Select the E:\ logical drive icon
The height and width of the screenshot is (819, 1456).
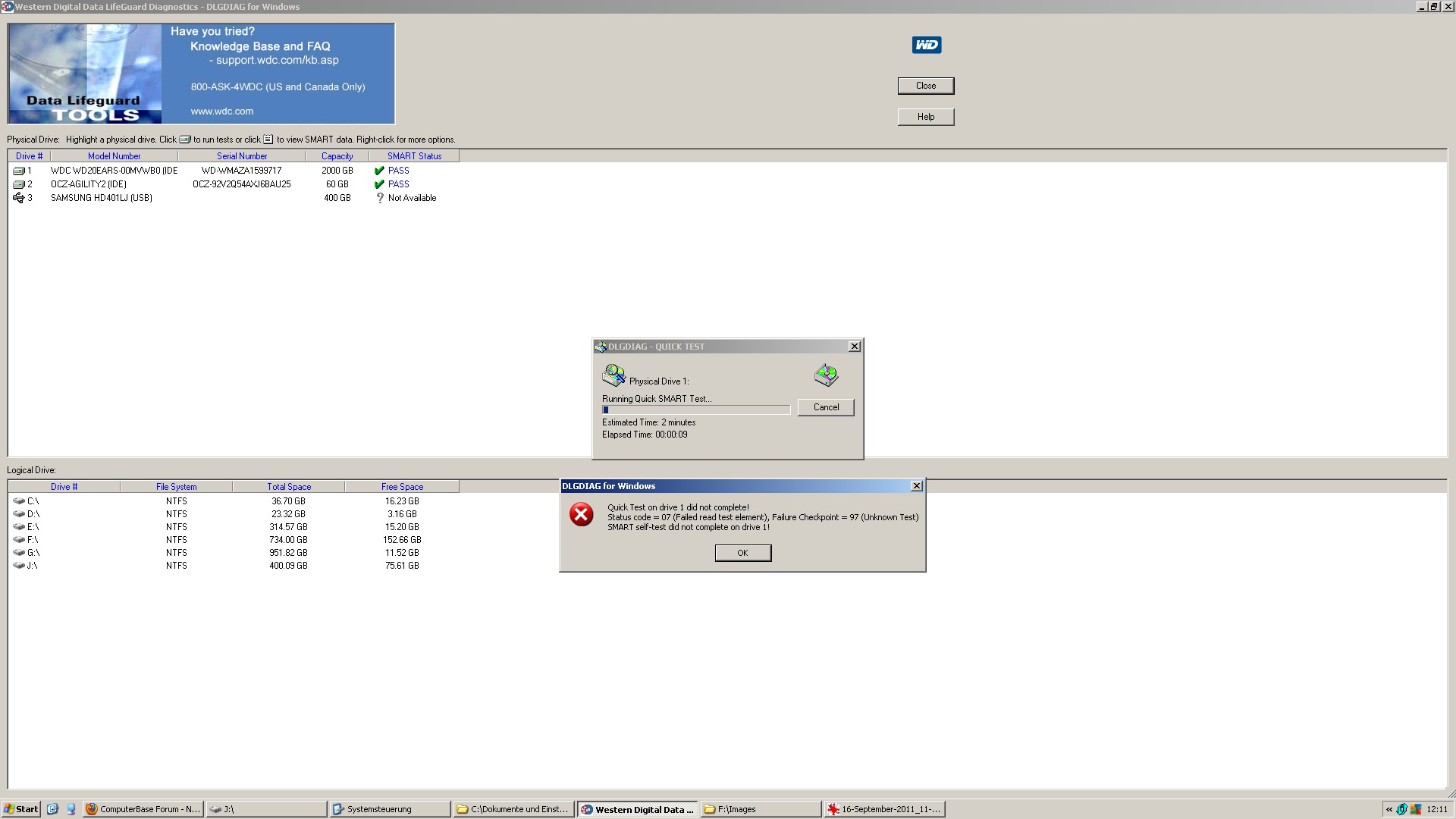(19, 527)
